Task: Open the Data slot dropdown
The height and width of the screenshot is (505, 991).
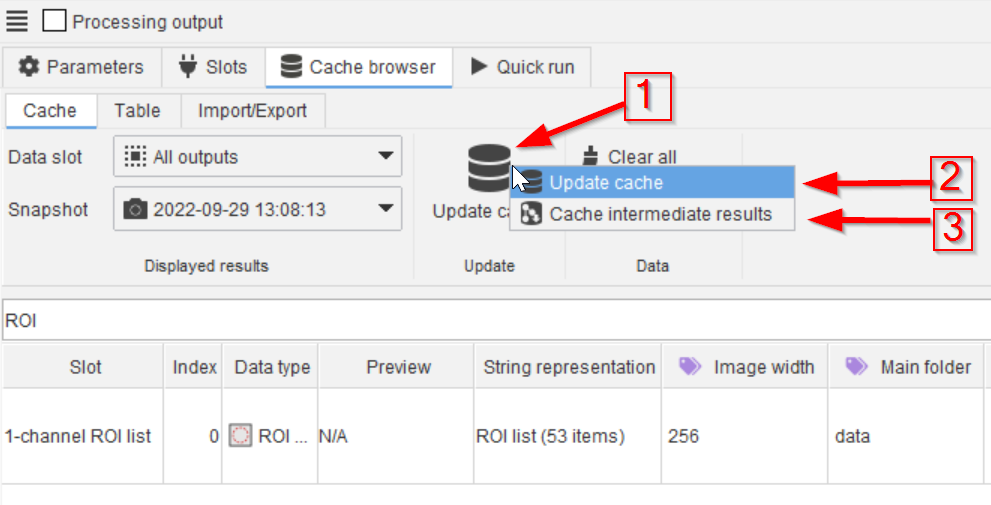Action: [258, 156]
